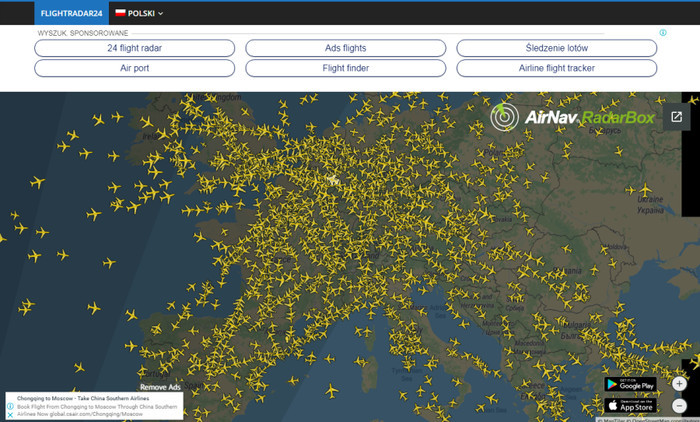This screenshot has width=700, height=422.
Task: Click the 'Remove Ads' link
Action: (x=160, y=387)
